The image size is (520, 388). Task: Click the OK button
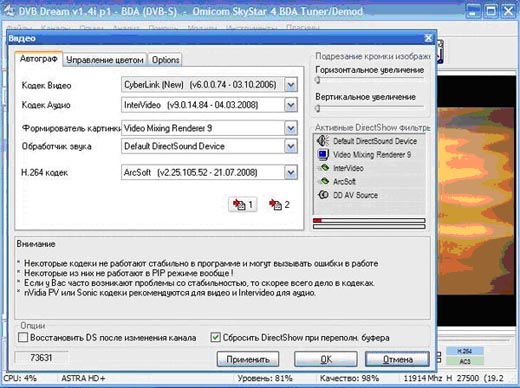pos(326,359)
